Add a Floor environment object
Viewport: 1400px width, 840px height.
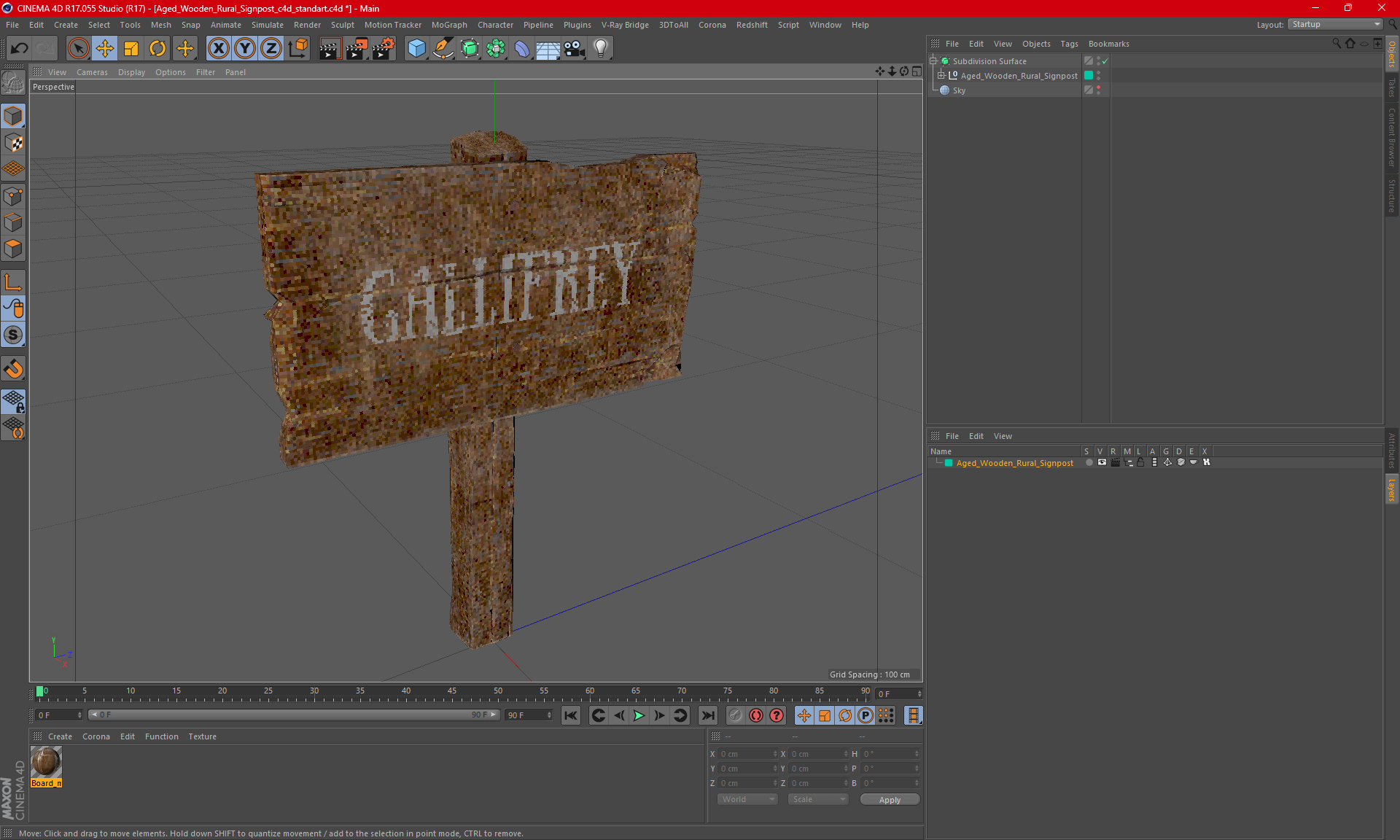coord(548,49)
